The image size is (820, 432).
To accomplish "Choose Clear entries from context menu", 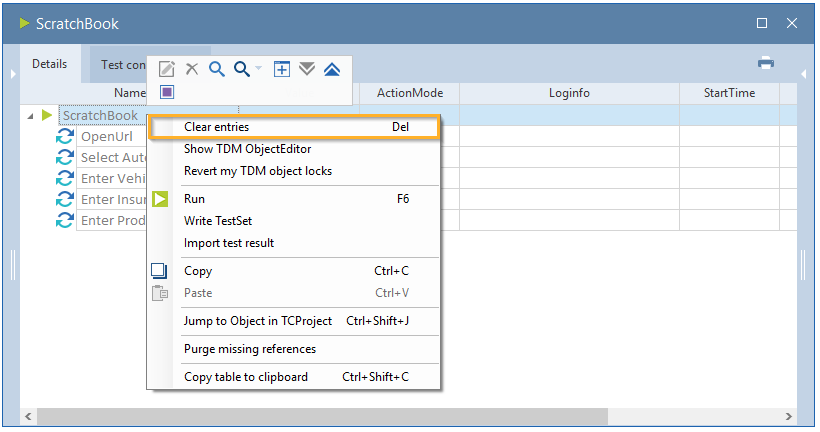I will tap(216, 127).
